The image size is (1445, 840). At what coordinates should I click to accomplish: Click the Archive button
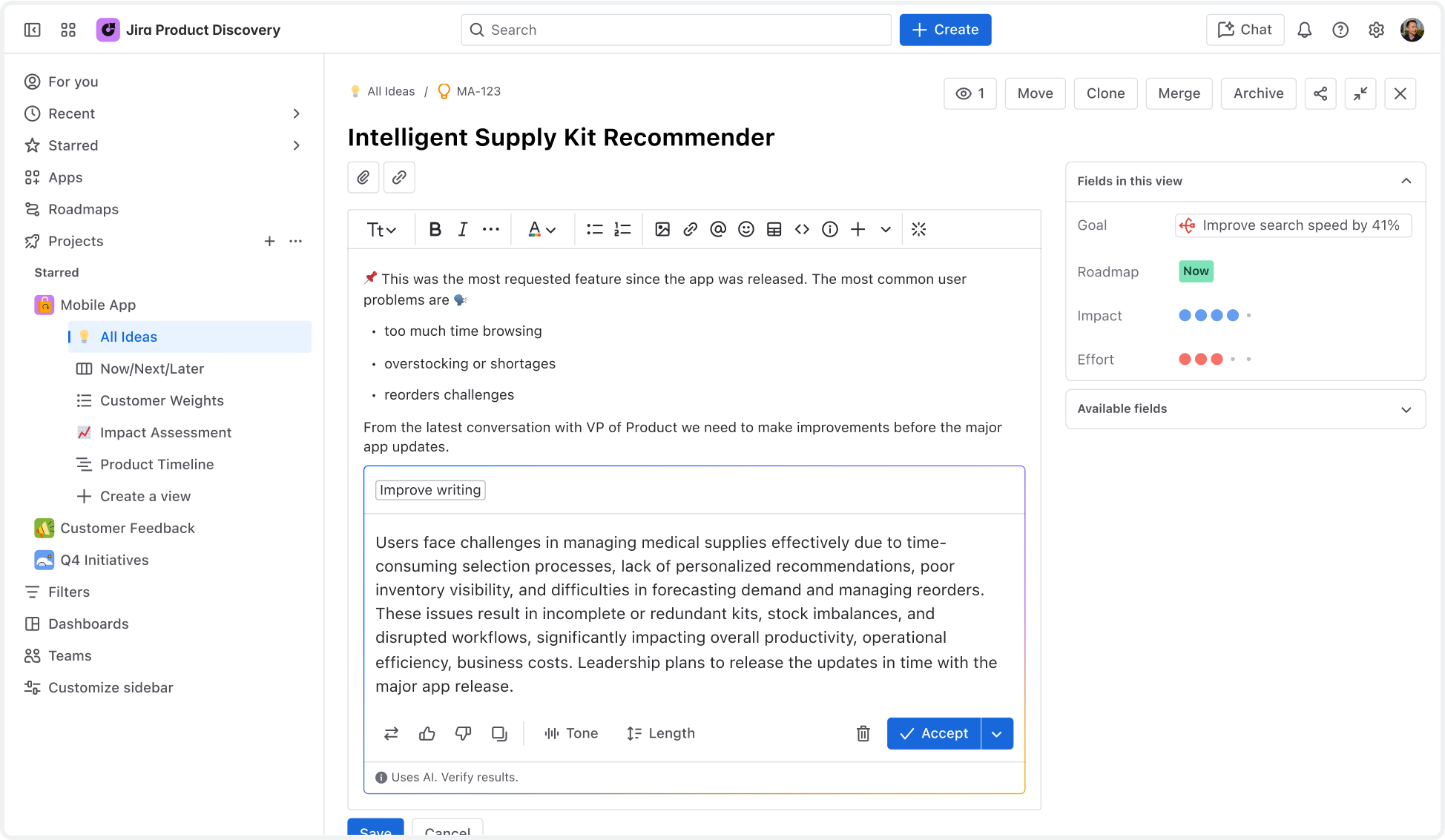1258,93
